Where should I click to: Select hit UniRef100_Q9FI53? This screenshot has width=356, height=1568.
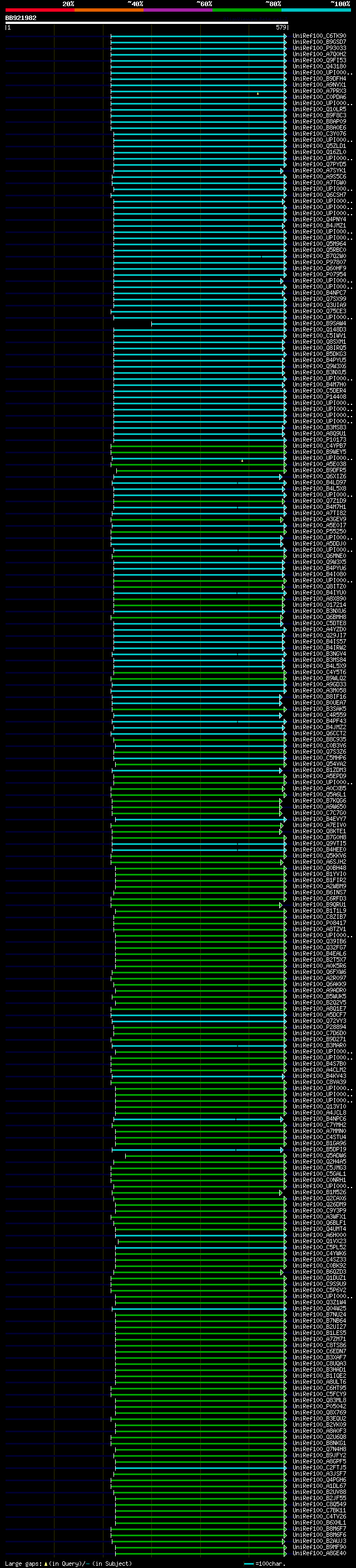pos(319,60)
